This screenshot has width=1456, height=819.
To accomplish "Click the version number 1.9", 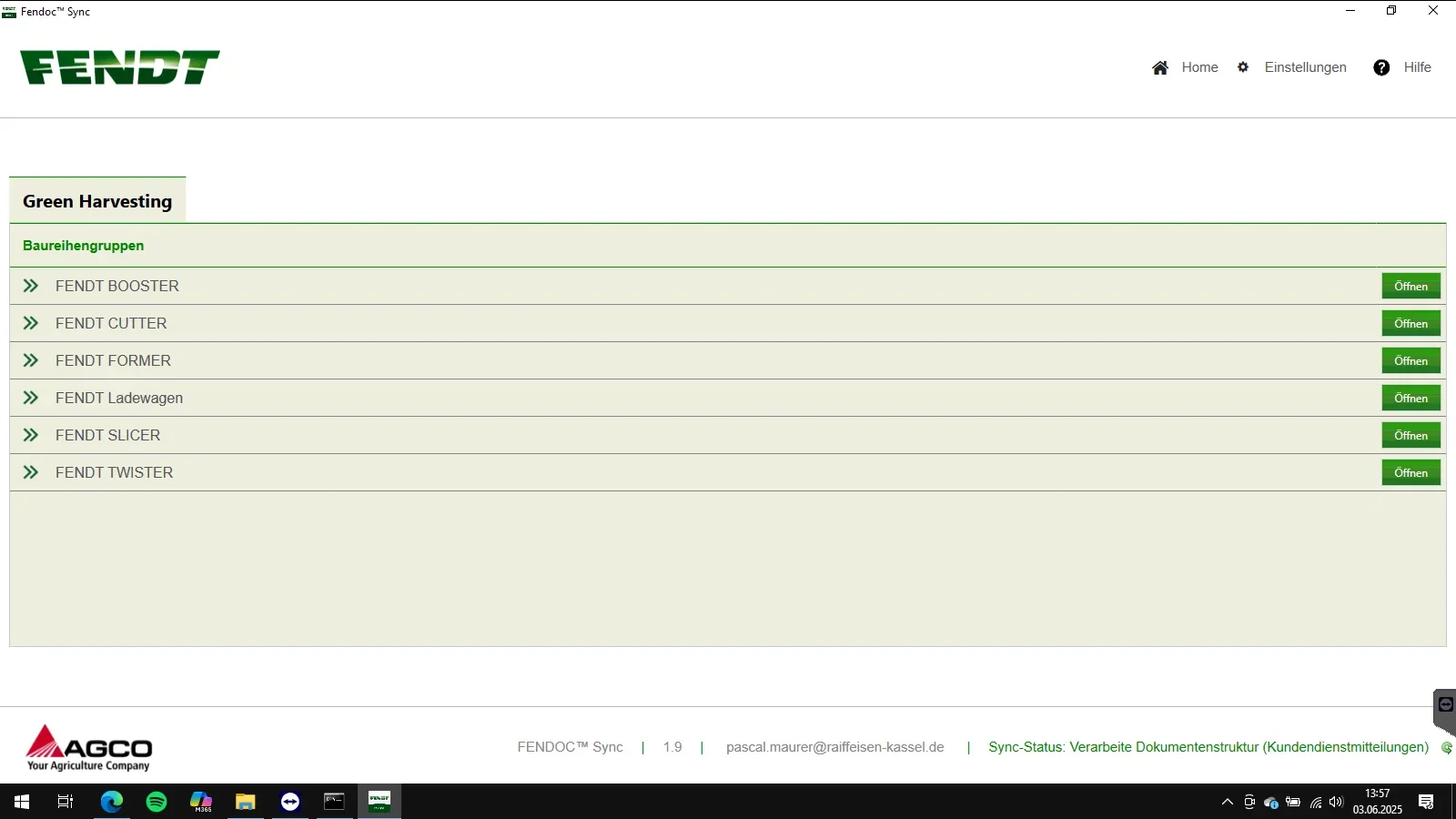I will 672,747.
